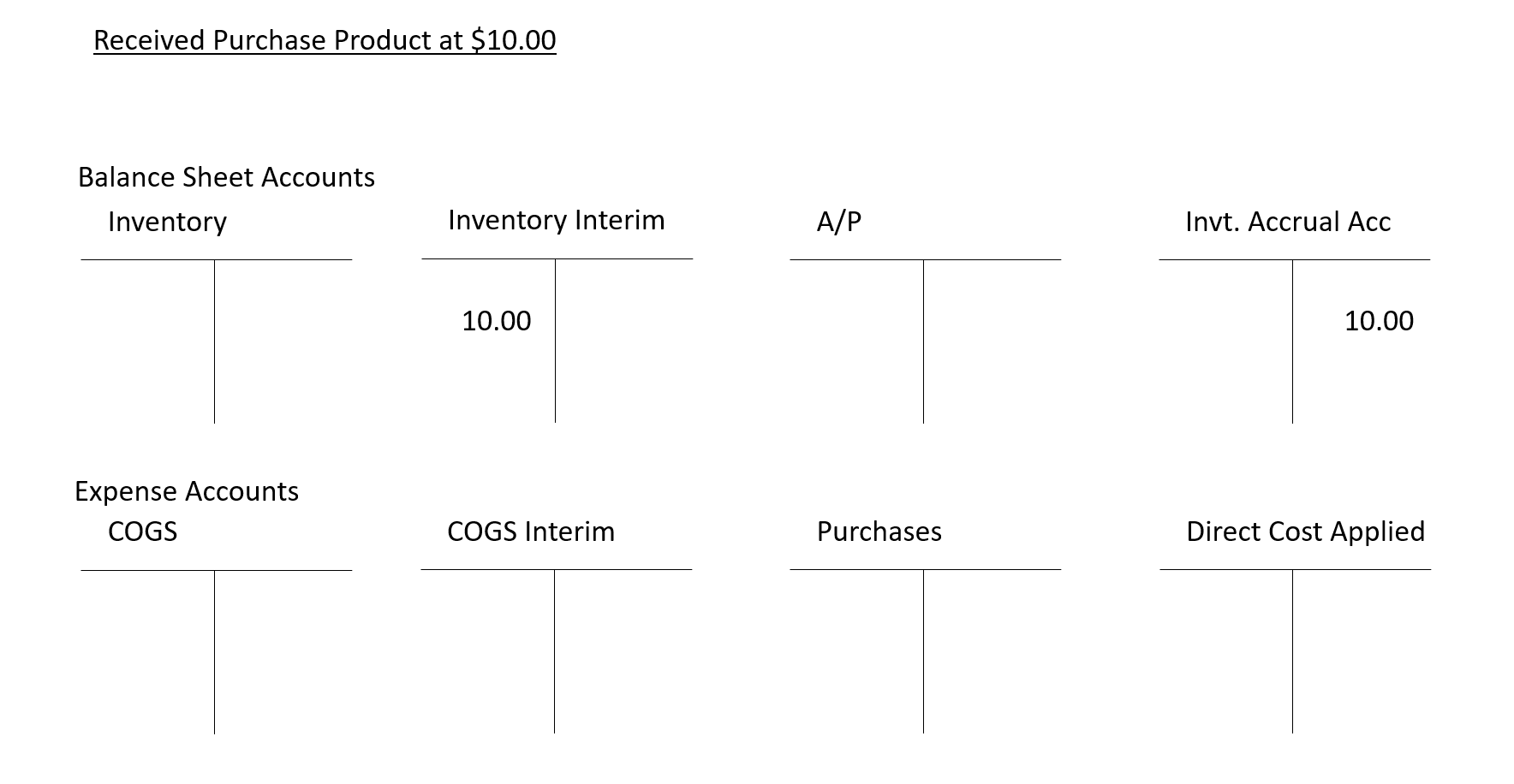The height and width of the screenshot is (784, 1514).
Task: Click the credit side of Inventory Interim T-account
Action: click(x=623, y=341)
